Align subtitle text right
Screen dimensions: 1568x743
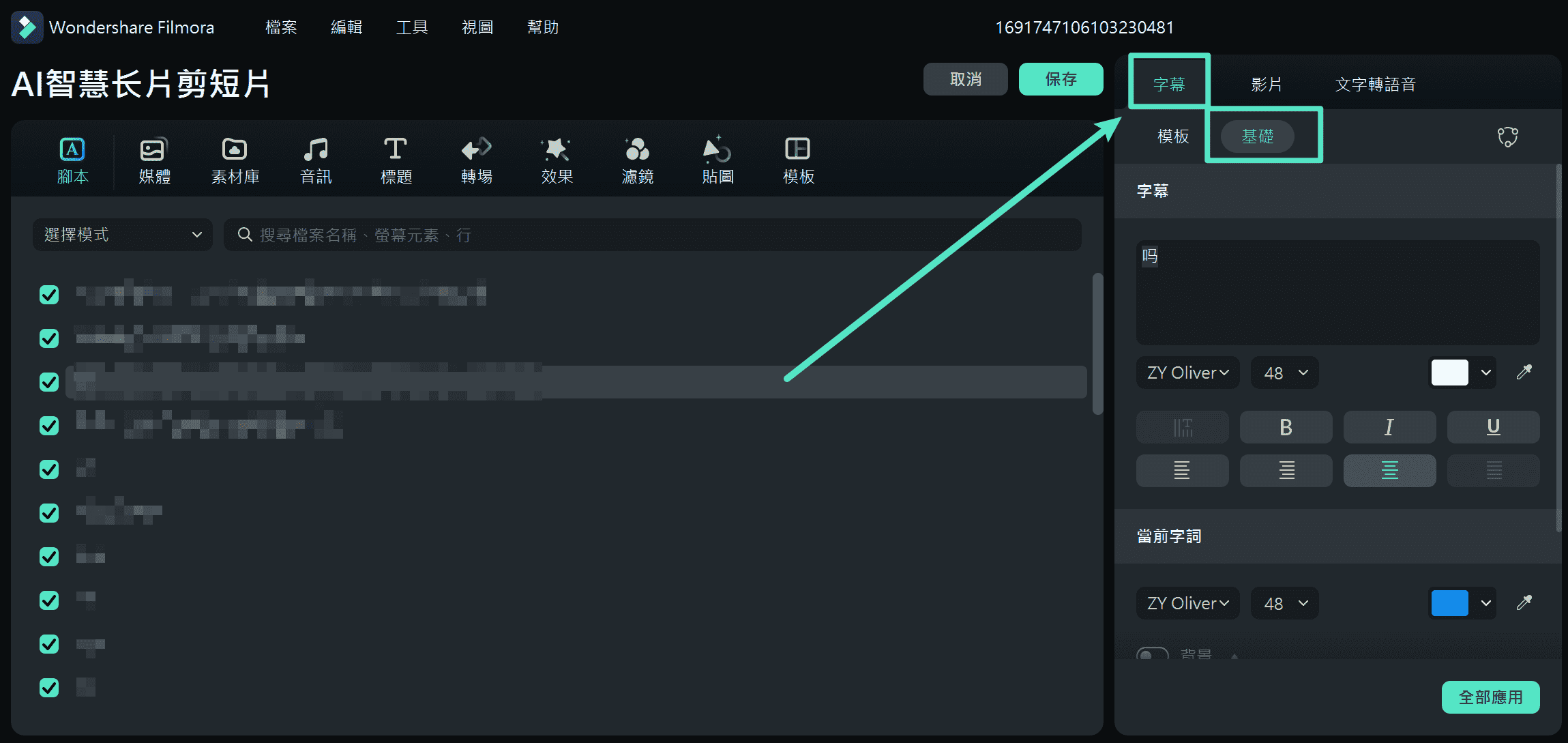click(x=1286, y=470)
